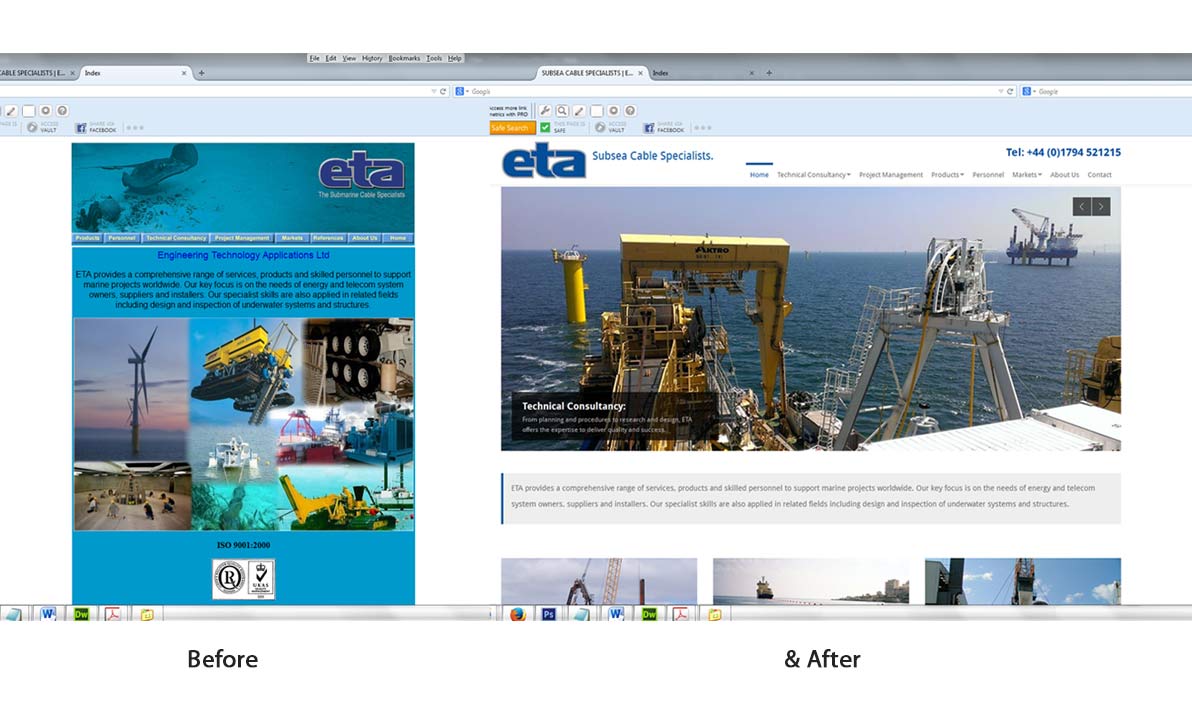Click the References button on the old blue site

(327, 238)
